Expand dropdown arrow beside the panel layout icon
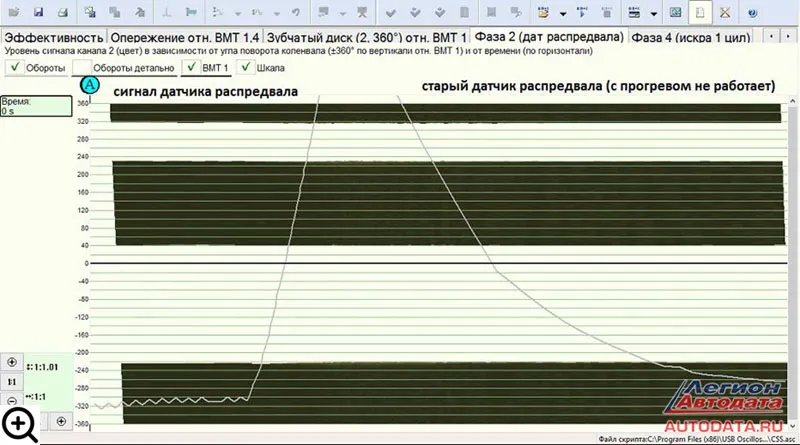This screenshot has height=445, width=800. tap(653, 14)
